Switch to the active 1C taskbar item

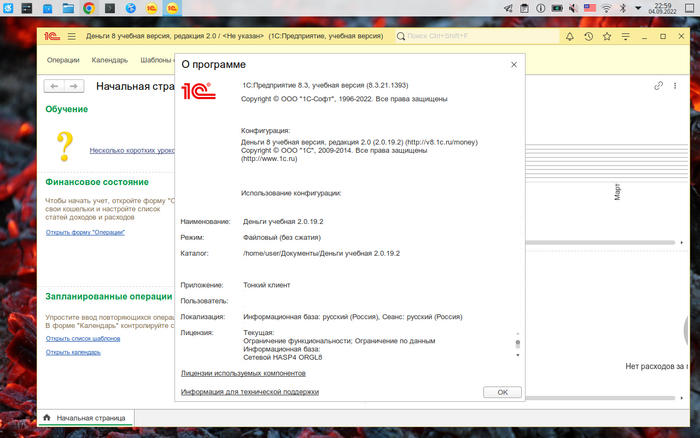click(x=172, y=8)
